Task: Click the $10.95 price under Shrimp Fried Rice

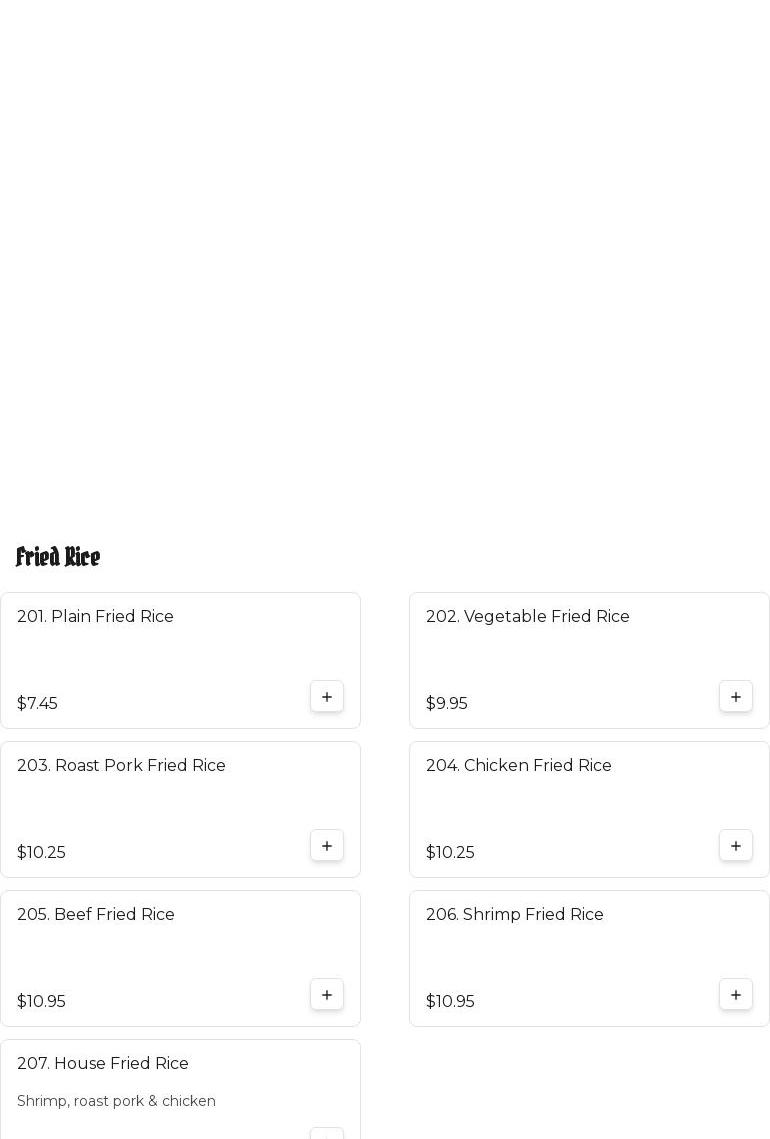Action: coord(450,1002)
